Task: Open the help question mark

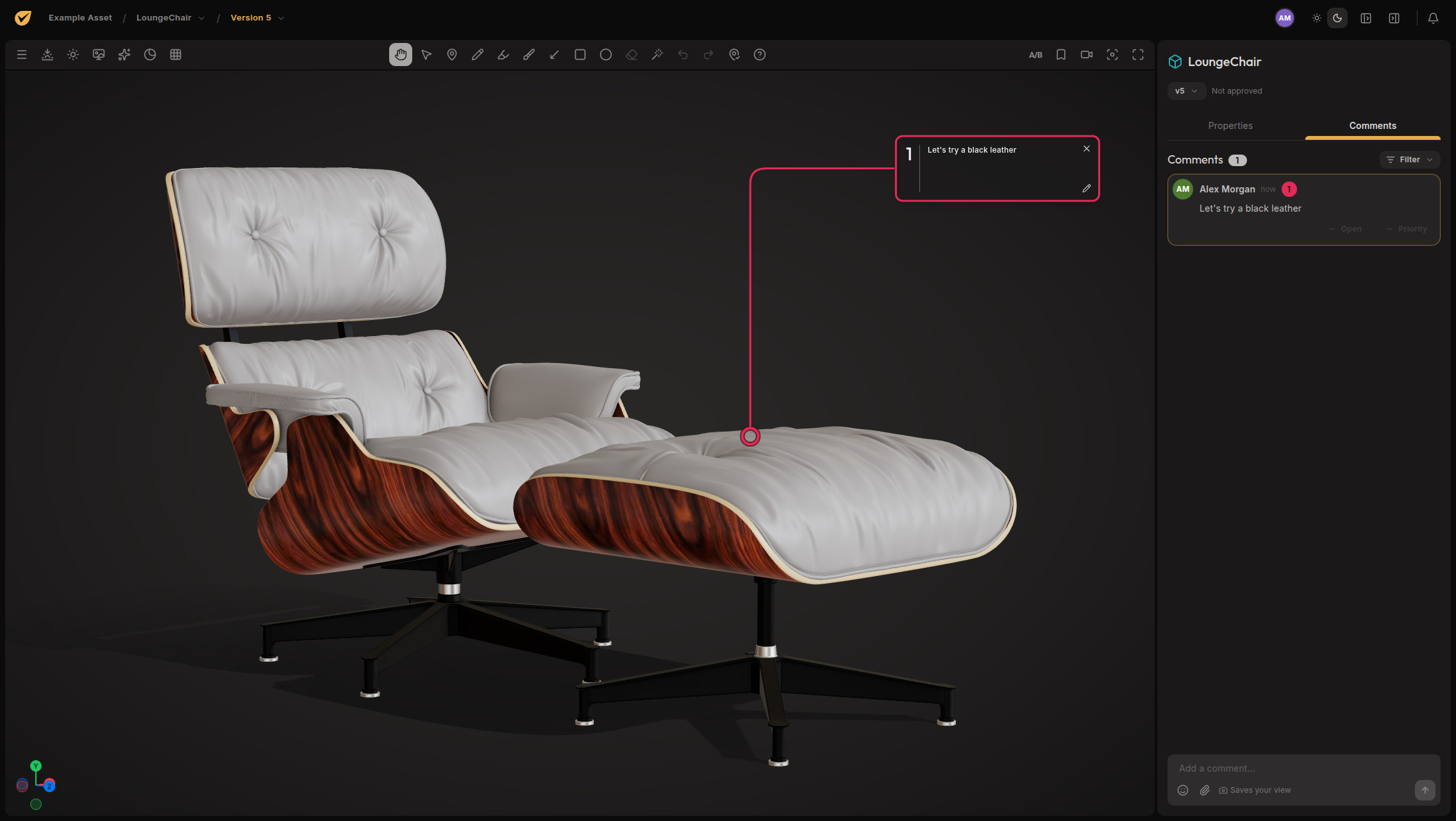Action: (x=760, y=55)
